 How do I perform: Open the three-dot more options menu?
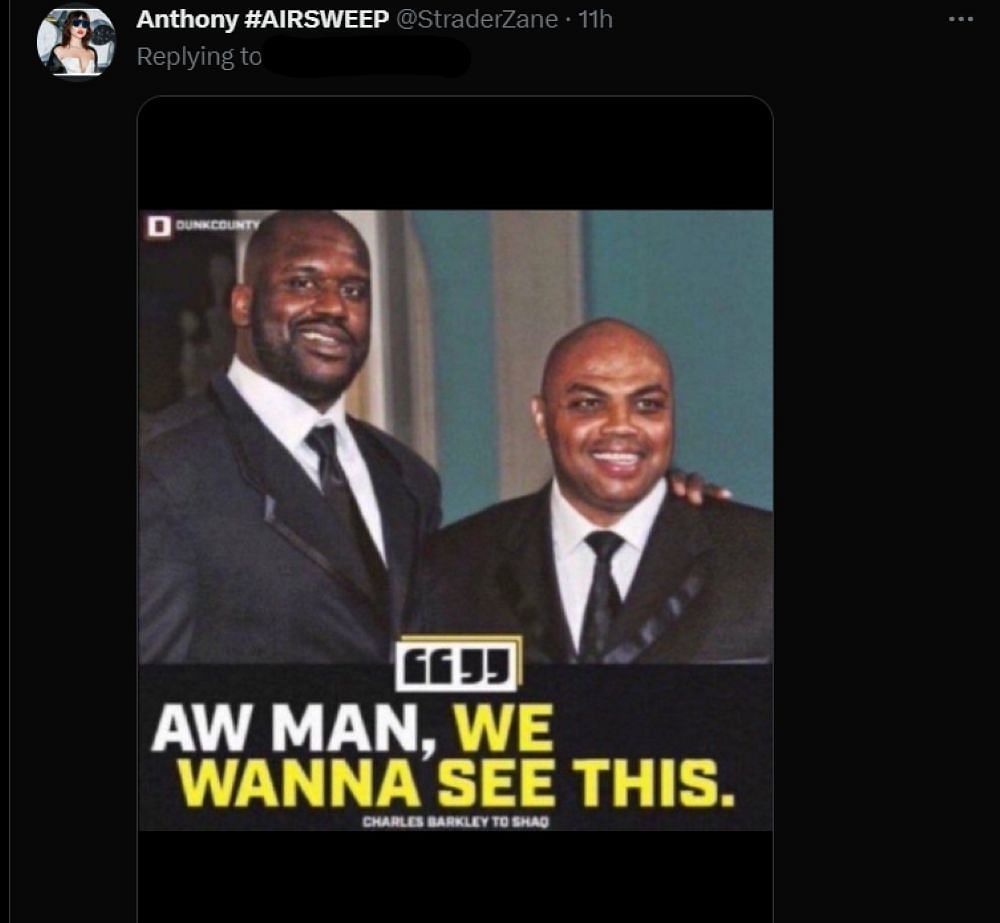click(x=960, y=20)
